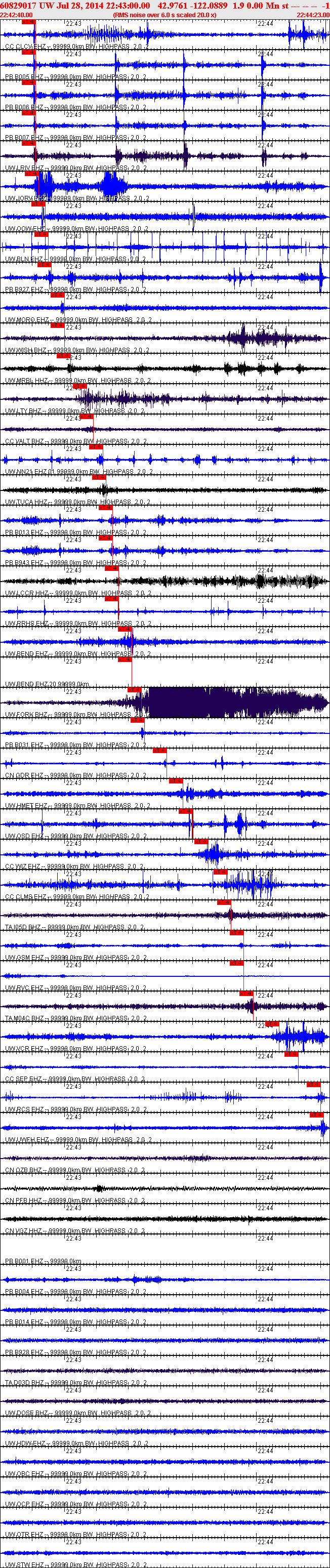The image size is (330, 1568).
Task: Click the 22:44:23.00 end time label
Action: pyautogui.click(x=313, y=15)
